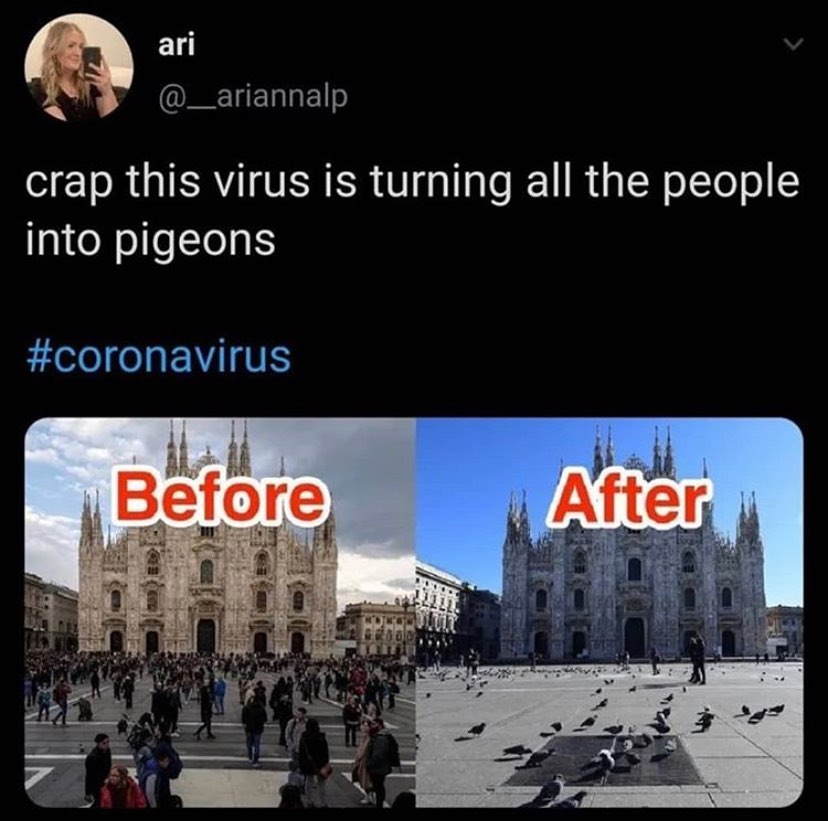Visit the @__ariannalp handle
The height and width of the screenshot is (821, 828).
[x=253, y=97]
